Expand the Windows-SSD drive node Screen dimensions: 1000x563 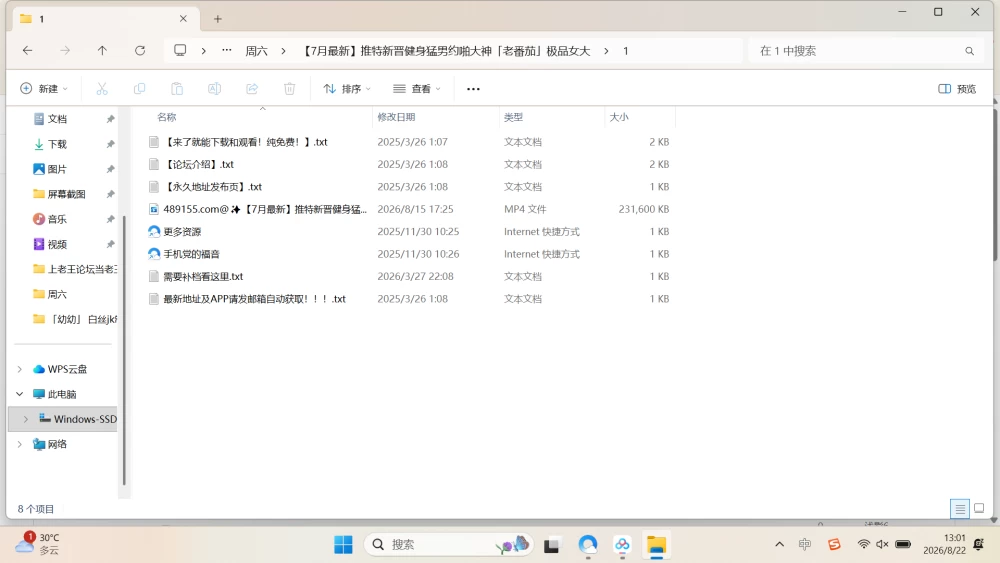coord(26,419)
